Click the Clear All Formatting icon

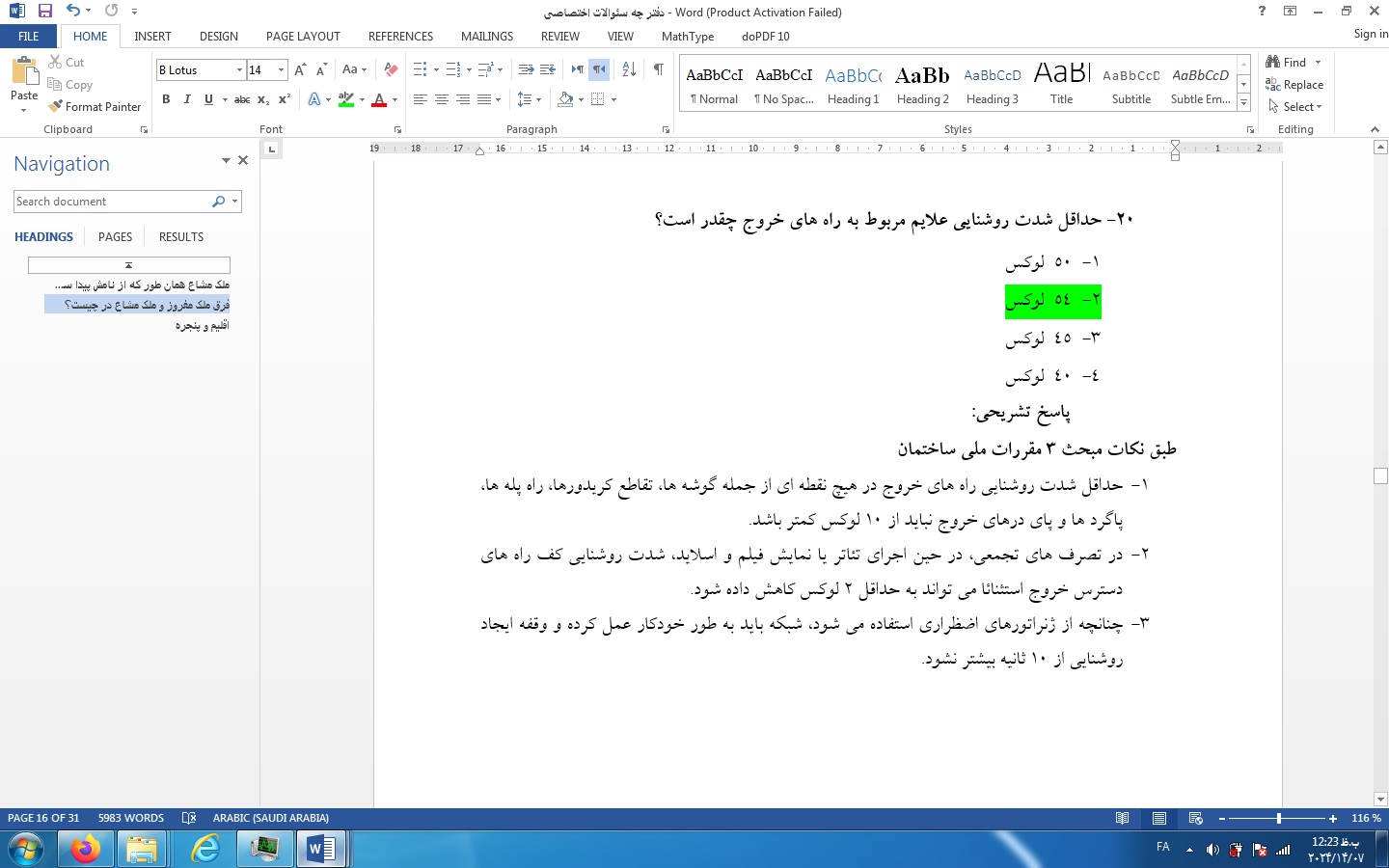pyautogui.click(x=391, y=69)
